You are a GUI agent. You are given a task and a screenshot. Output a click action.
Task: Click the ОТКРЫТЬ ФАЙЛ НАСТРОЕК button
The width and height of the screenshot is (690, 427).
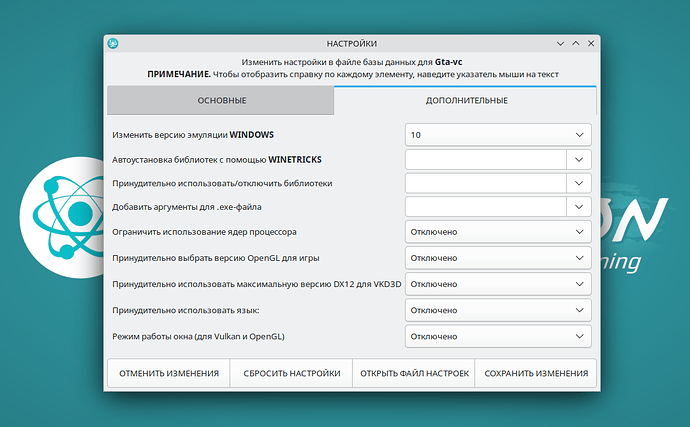[x=413, y=373]
